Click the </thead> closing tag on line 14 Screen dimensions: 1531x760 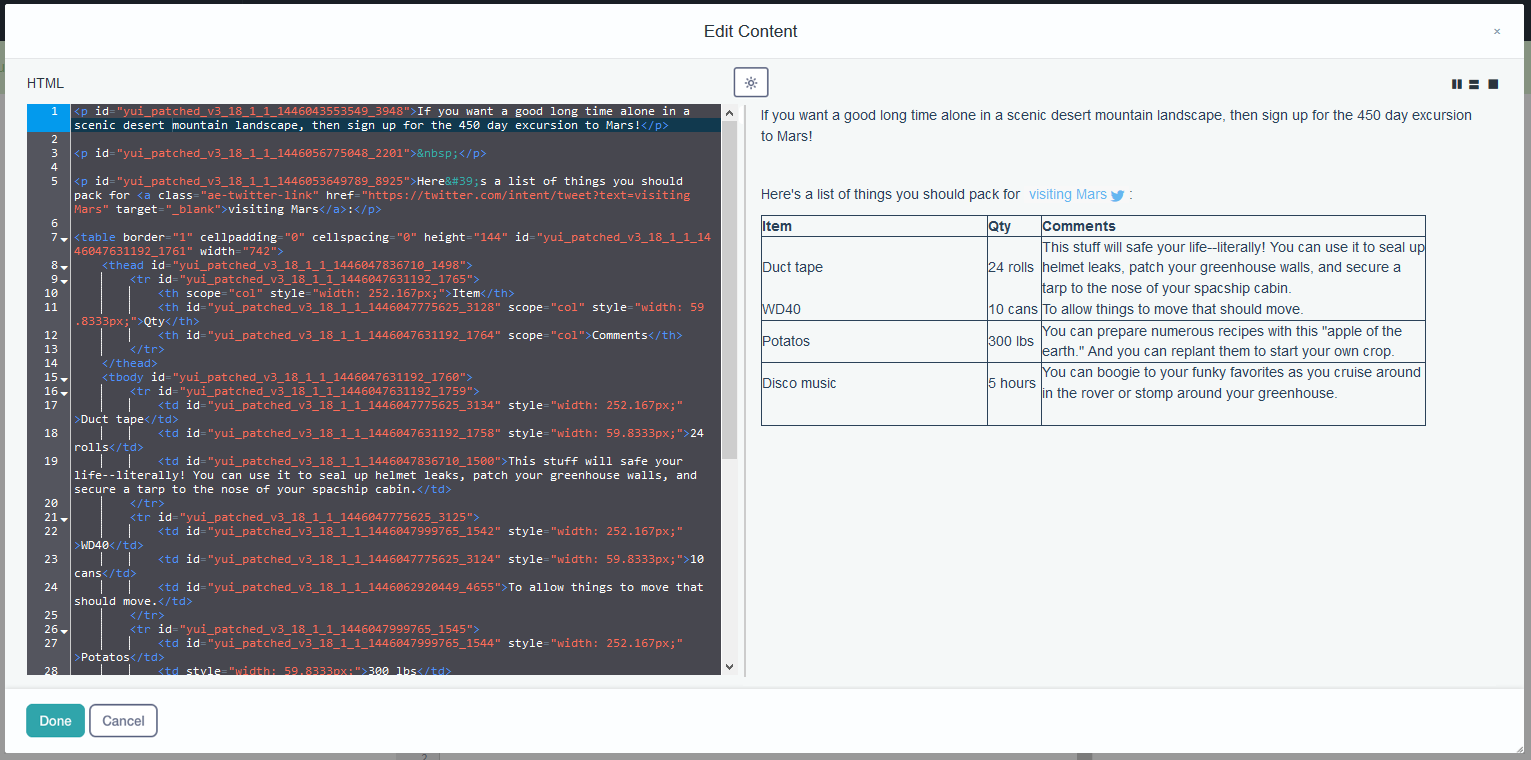(x=130, y=363)
